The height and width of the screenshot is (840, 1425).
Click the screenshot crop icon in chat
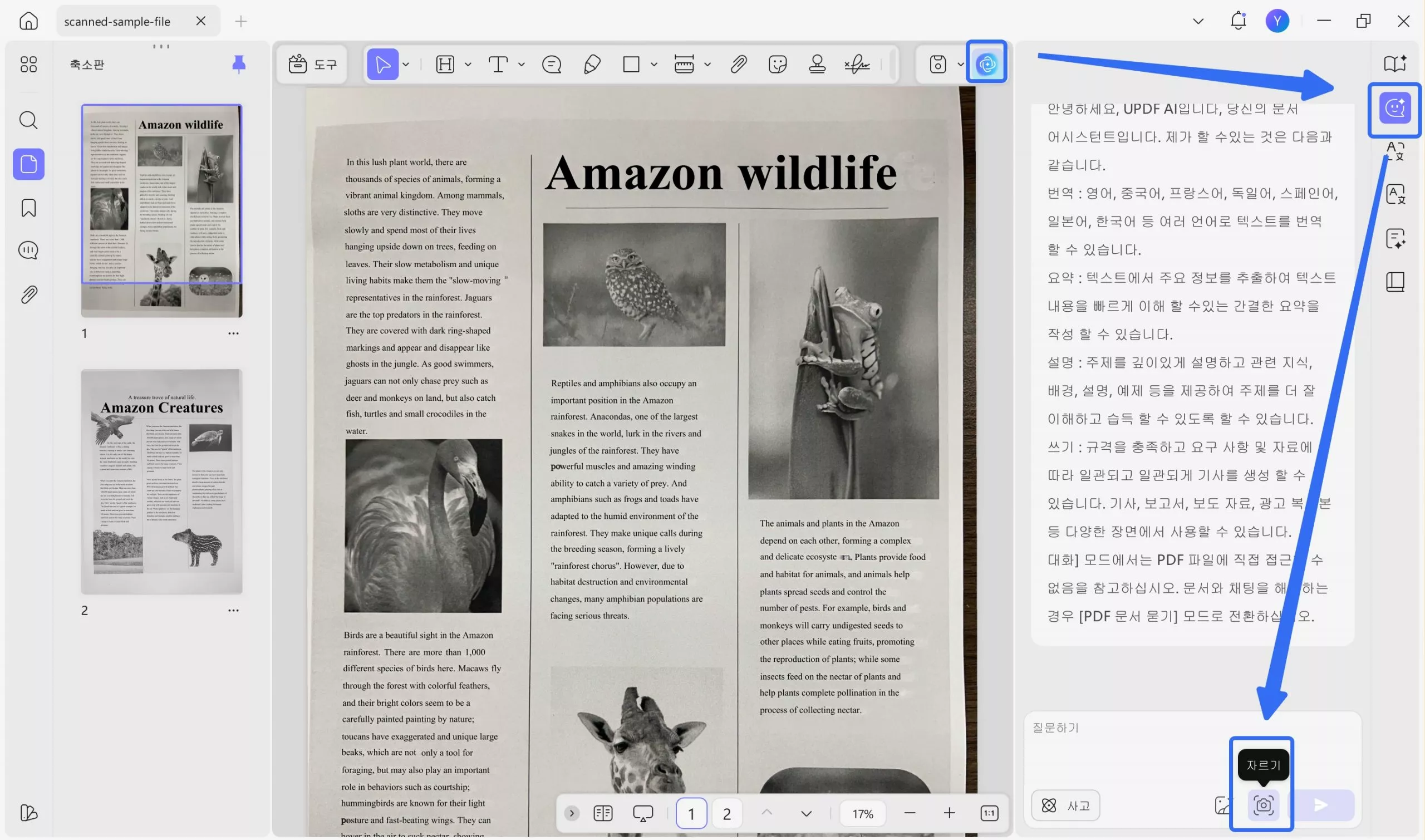click(1263, 805)
